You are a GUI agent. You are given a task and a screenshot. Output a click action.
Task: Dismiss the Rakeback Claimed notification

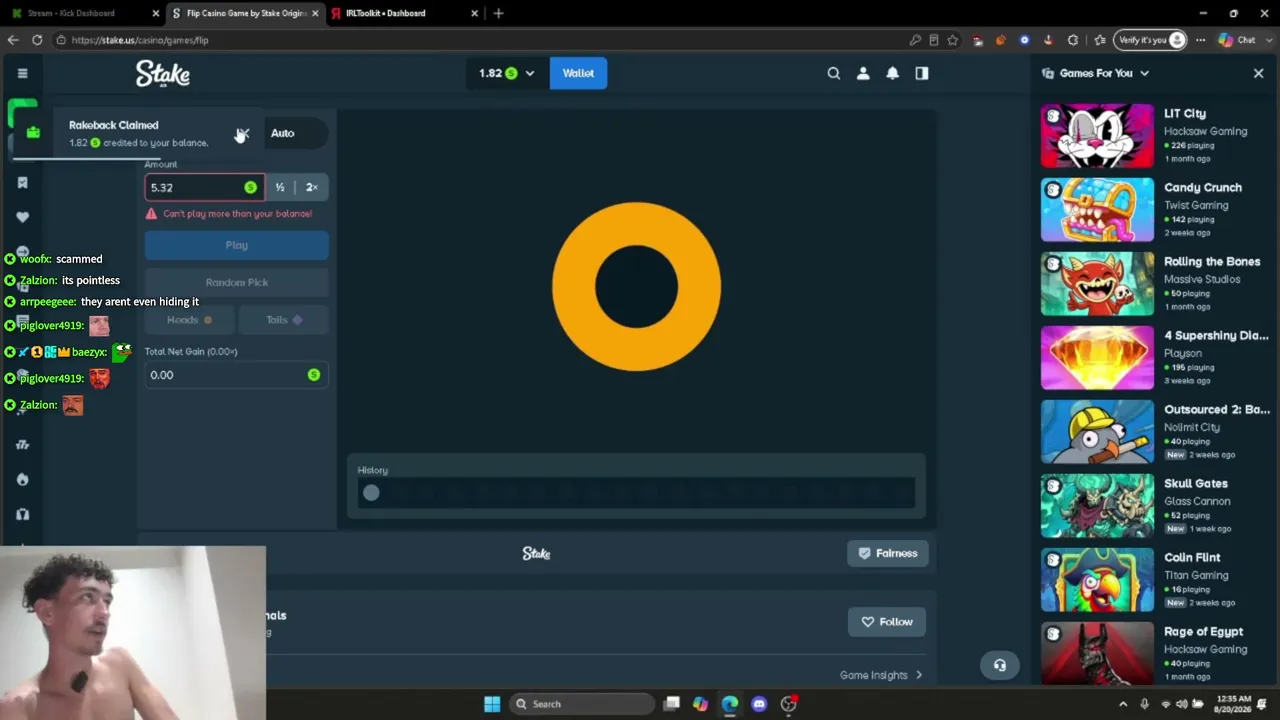[242, 134]
